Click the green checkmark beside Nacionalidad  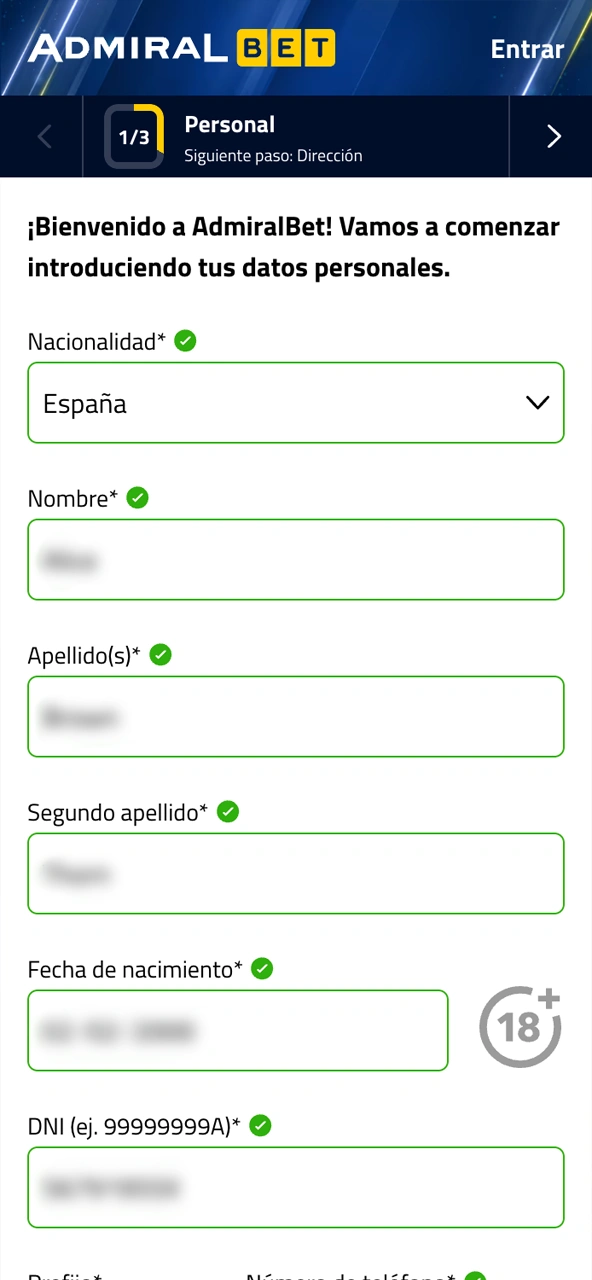point(185,341)
